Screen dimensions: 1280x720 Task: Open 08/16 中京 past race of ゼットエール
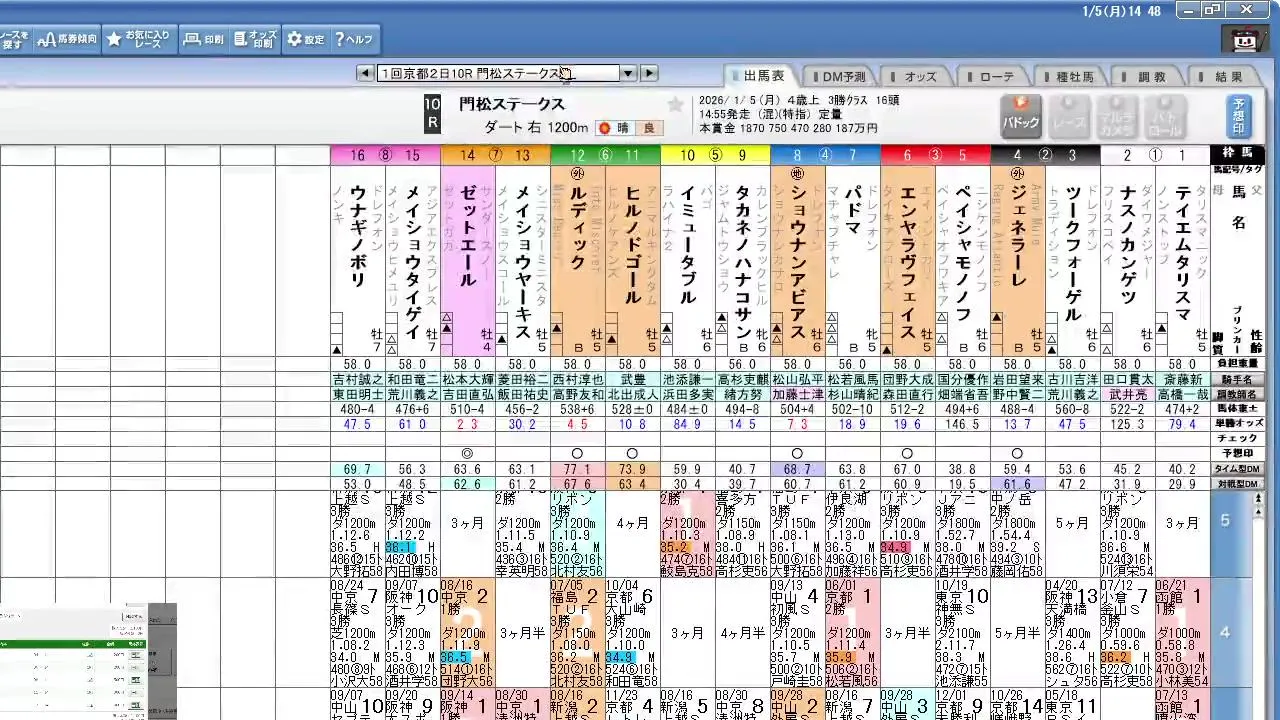(x=468, y=634)
